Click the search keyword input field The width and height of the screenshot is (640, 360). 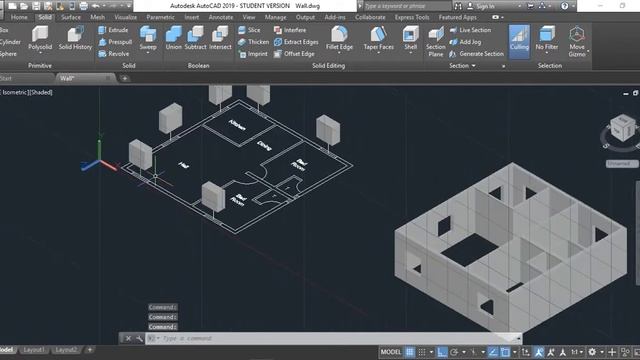coord(407,6)
